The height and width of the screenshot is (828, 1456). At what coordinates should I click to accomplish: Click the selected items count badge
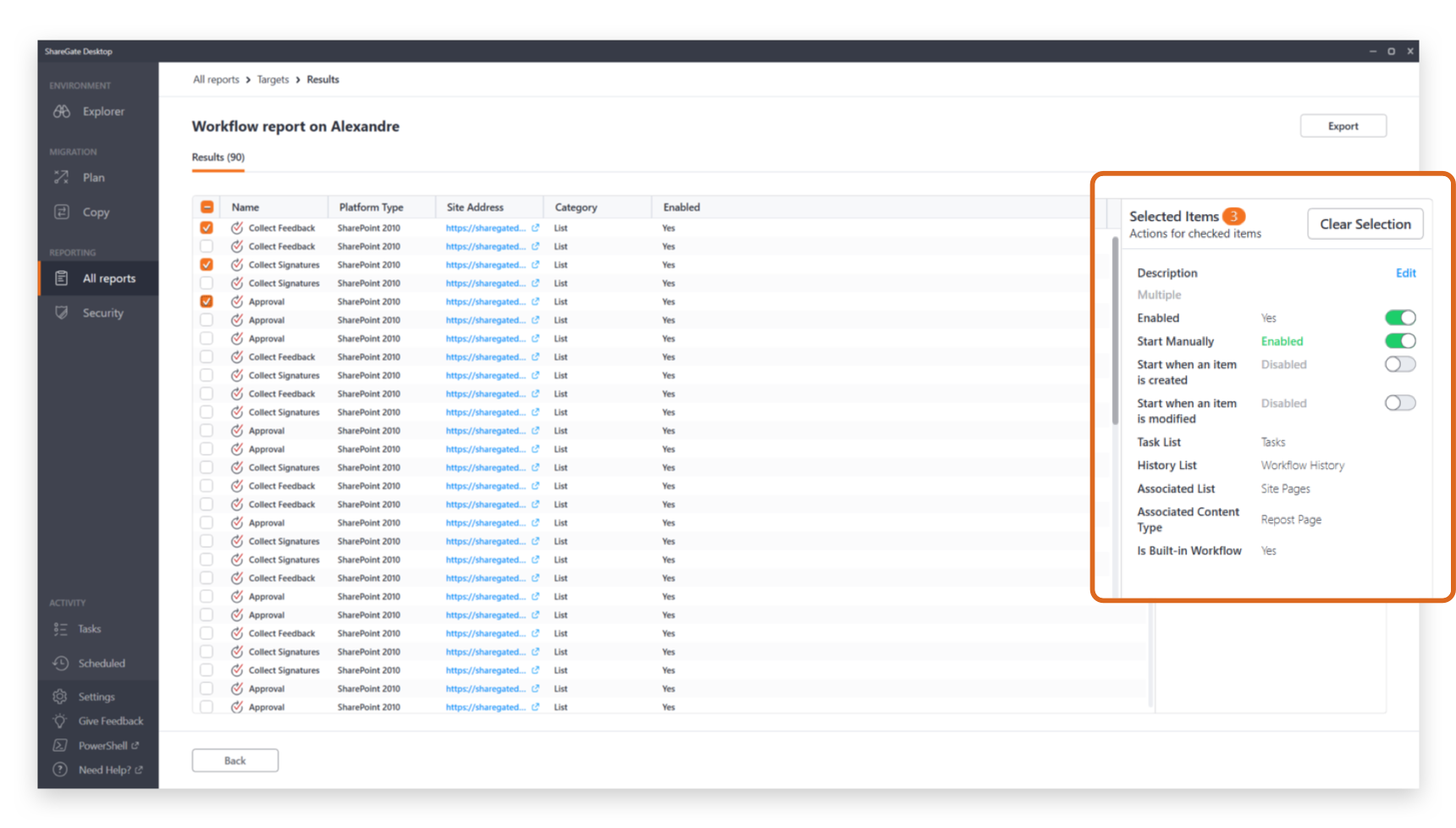[x=1233, y=216]
